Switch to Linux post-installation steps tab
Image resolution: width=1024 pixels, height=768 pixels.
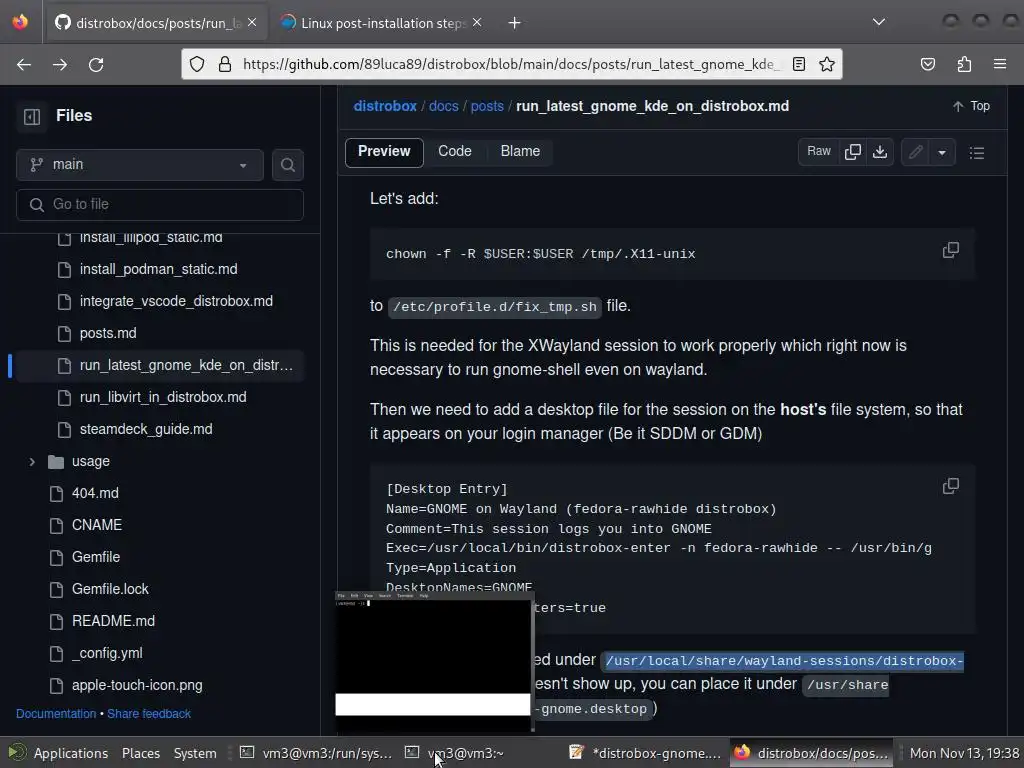[x=382, y=23]
